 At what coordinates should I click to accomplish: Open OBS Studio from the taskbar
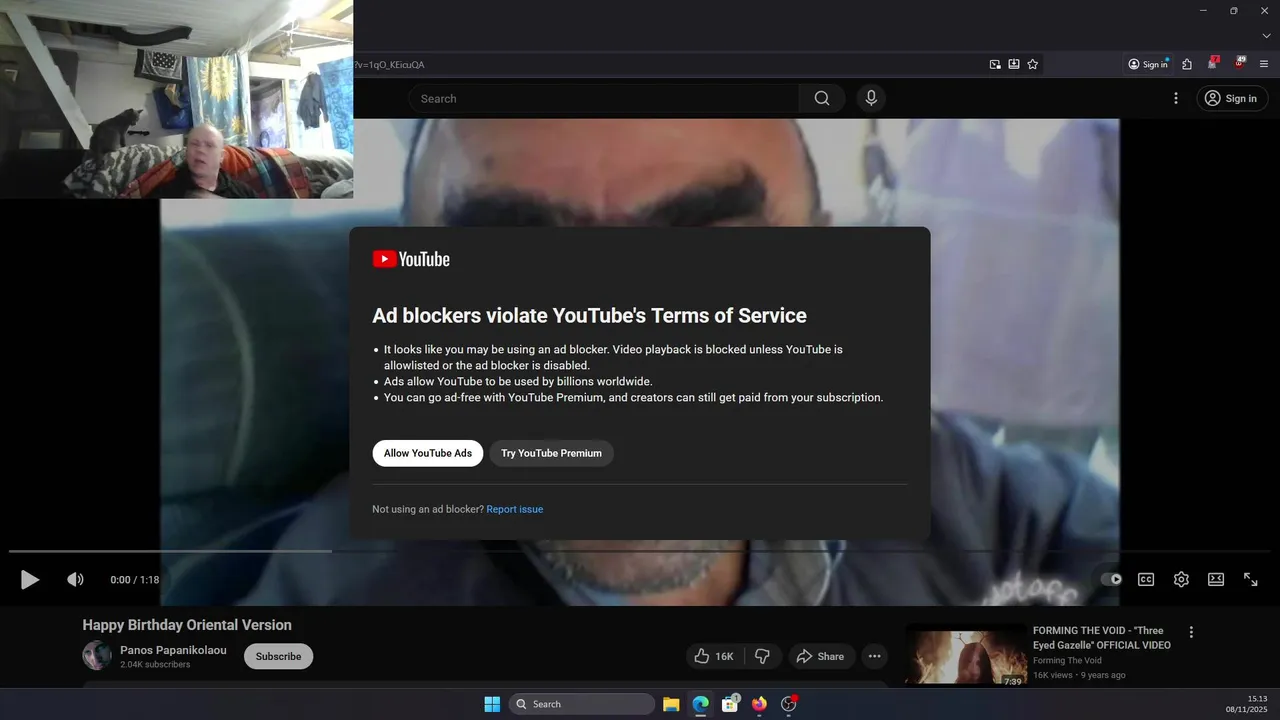pyautogui.click(x=788, y=704)
